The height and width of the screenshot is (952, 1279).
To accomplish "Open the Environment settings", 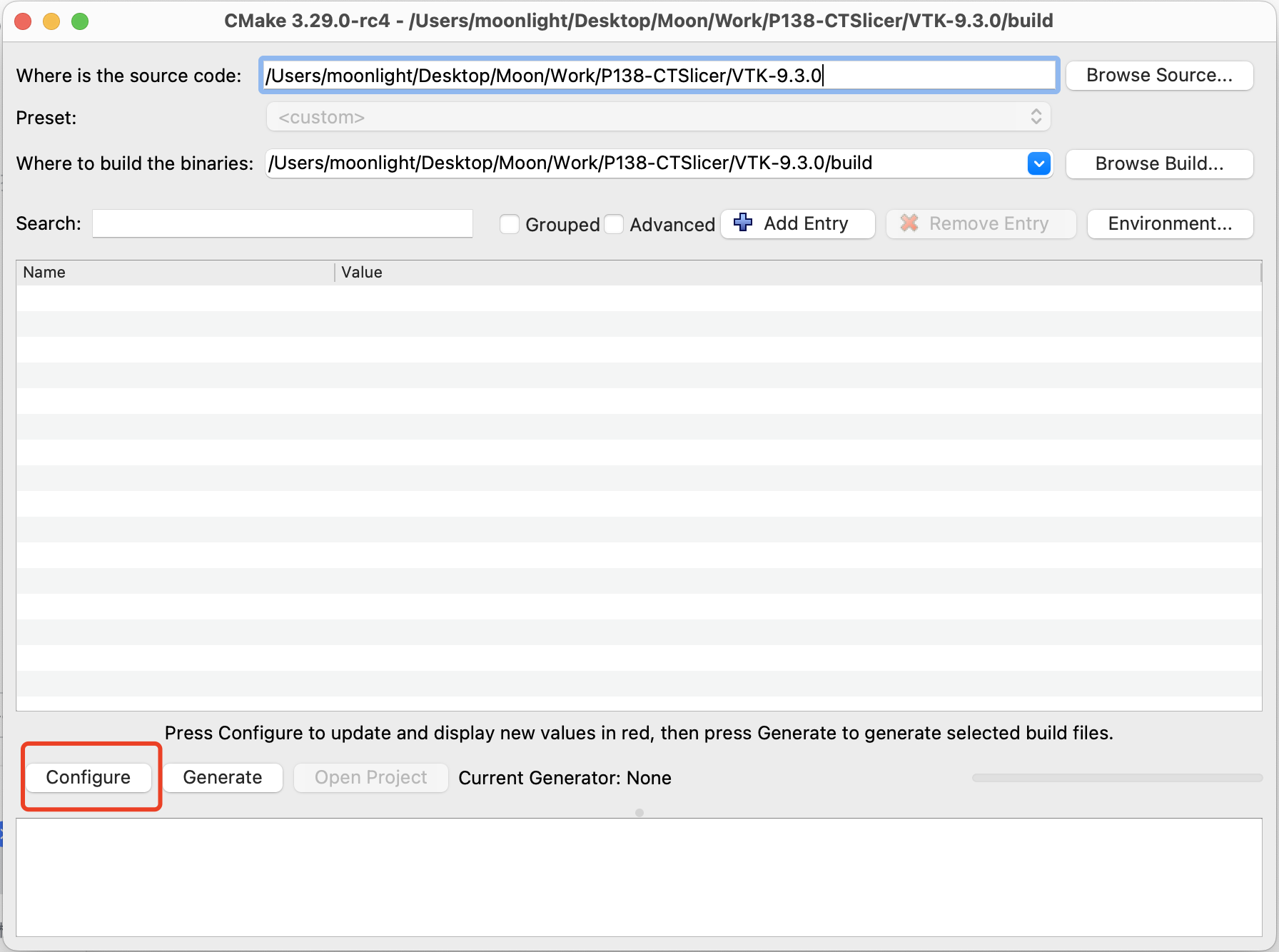I will coord(1170,223).
